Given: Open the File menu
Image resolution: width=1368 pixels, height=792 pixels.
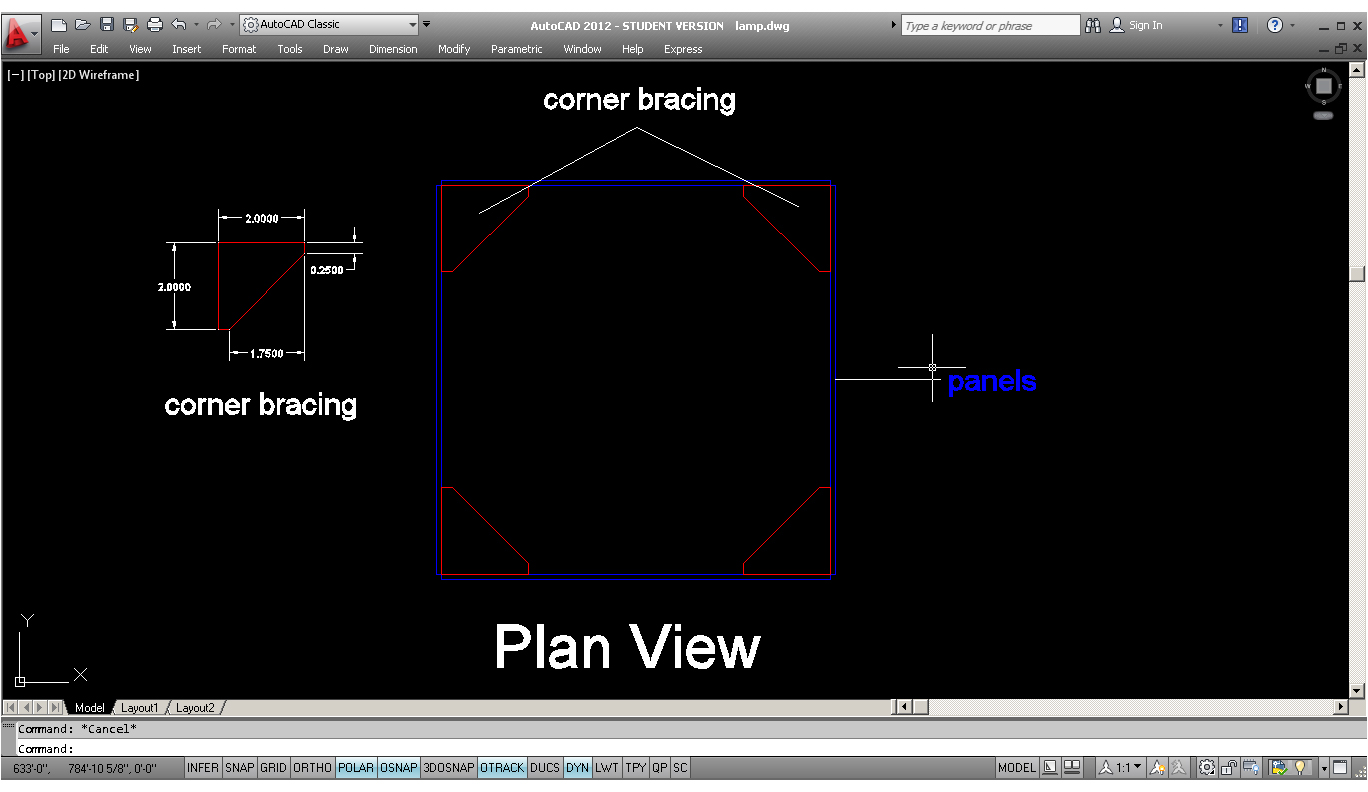Looking at the screenshot, I should [61, 49].
